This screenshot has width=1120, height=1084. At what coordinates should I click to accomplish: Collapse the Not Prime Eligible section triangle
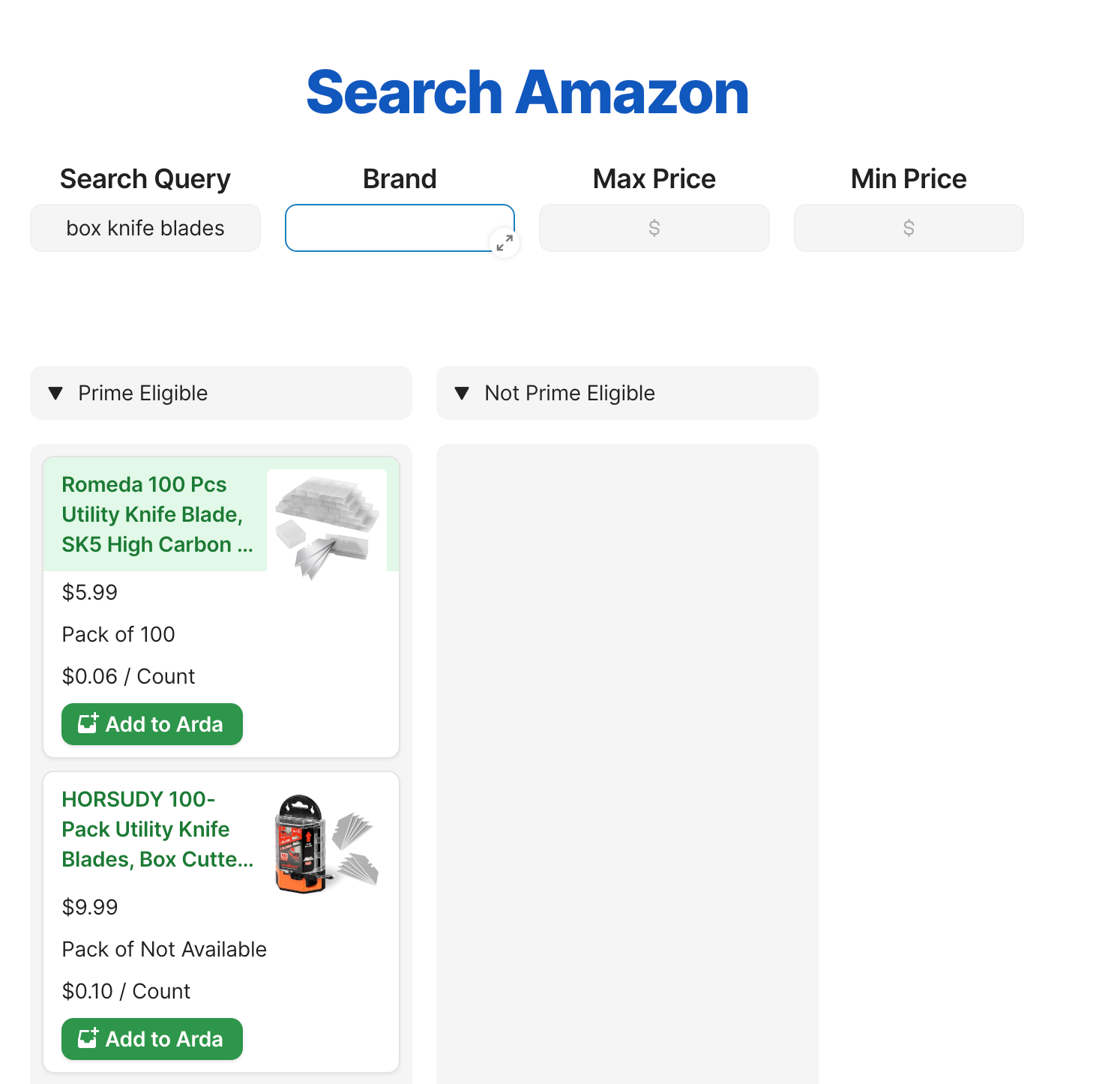coord(462,393)
